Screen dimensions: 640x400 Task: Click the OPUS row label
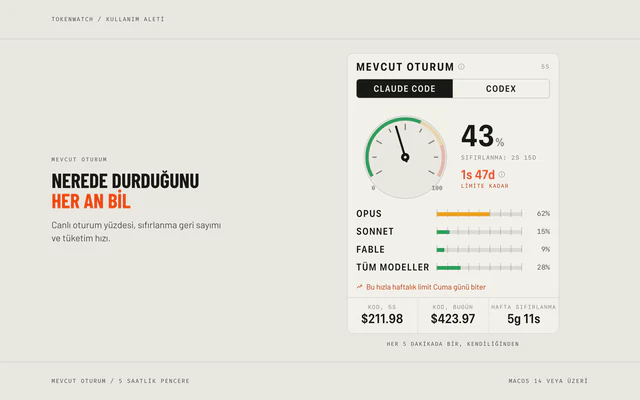369,213
